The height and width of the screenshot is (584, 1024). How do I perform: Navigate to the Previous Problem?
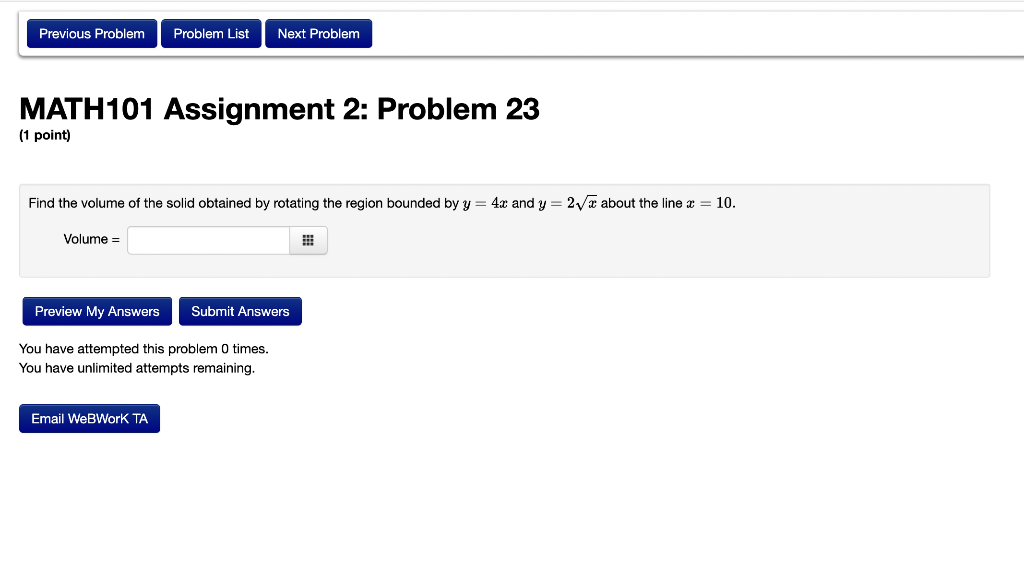point(91,33)
